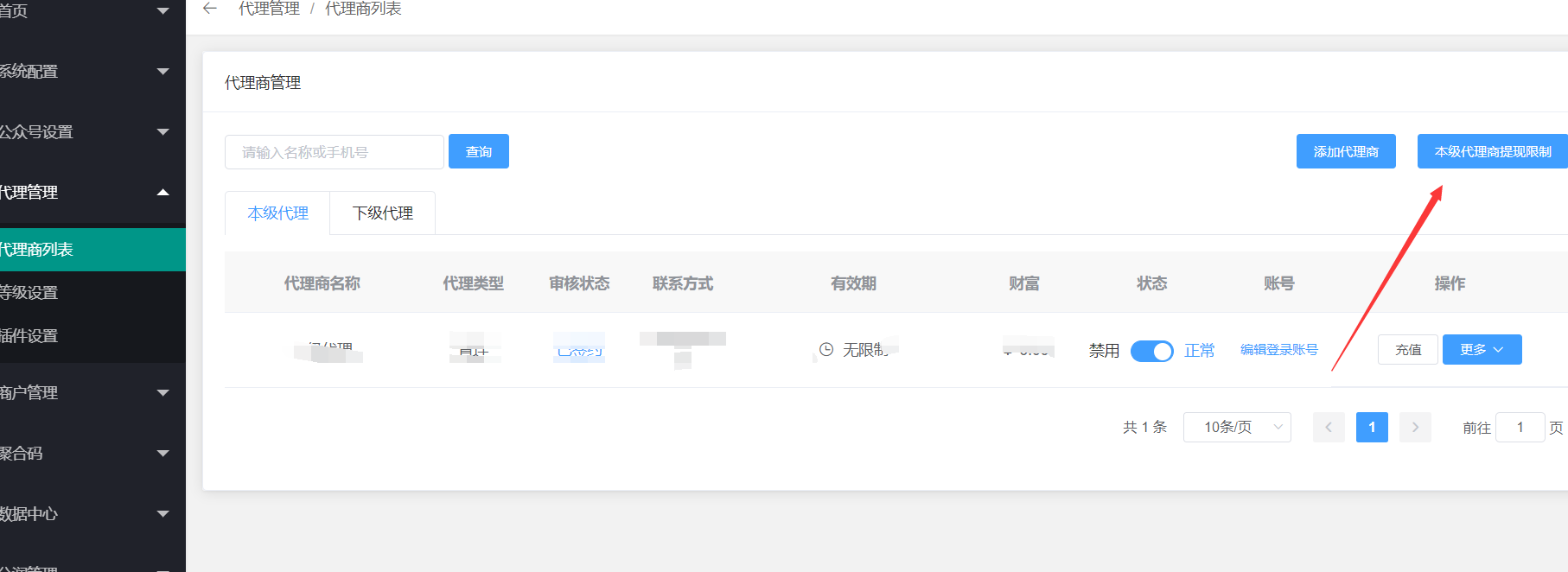
Task: Click the 有效期 column header
Action: pos(854,283)
